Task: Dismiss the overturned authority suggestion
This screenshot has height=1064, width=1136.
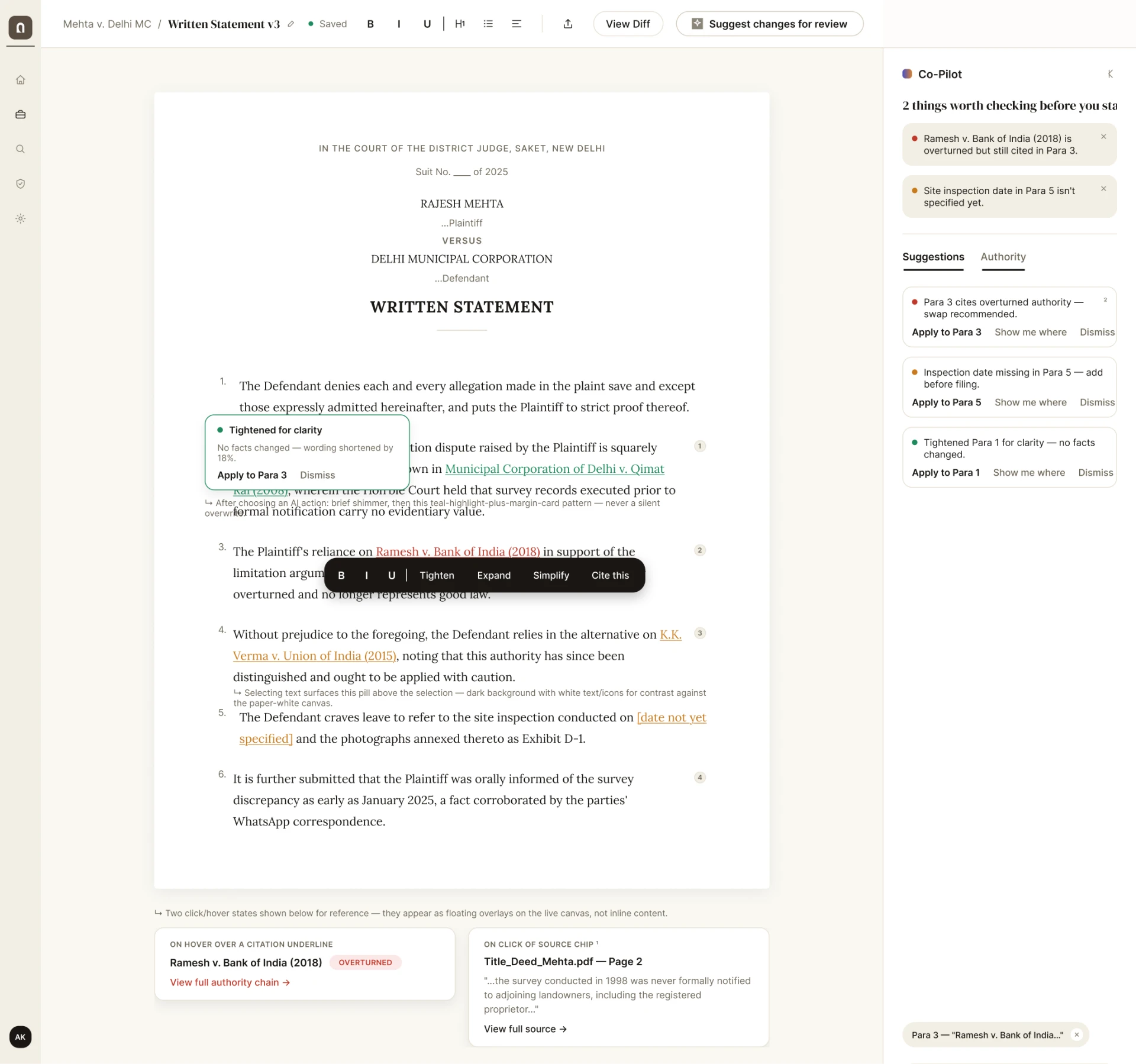Action: (1097, 332)
